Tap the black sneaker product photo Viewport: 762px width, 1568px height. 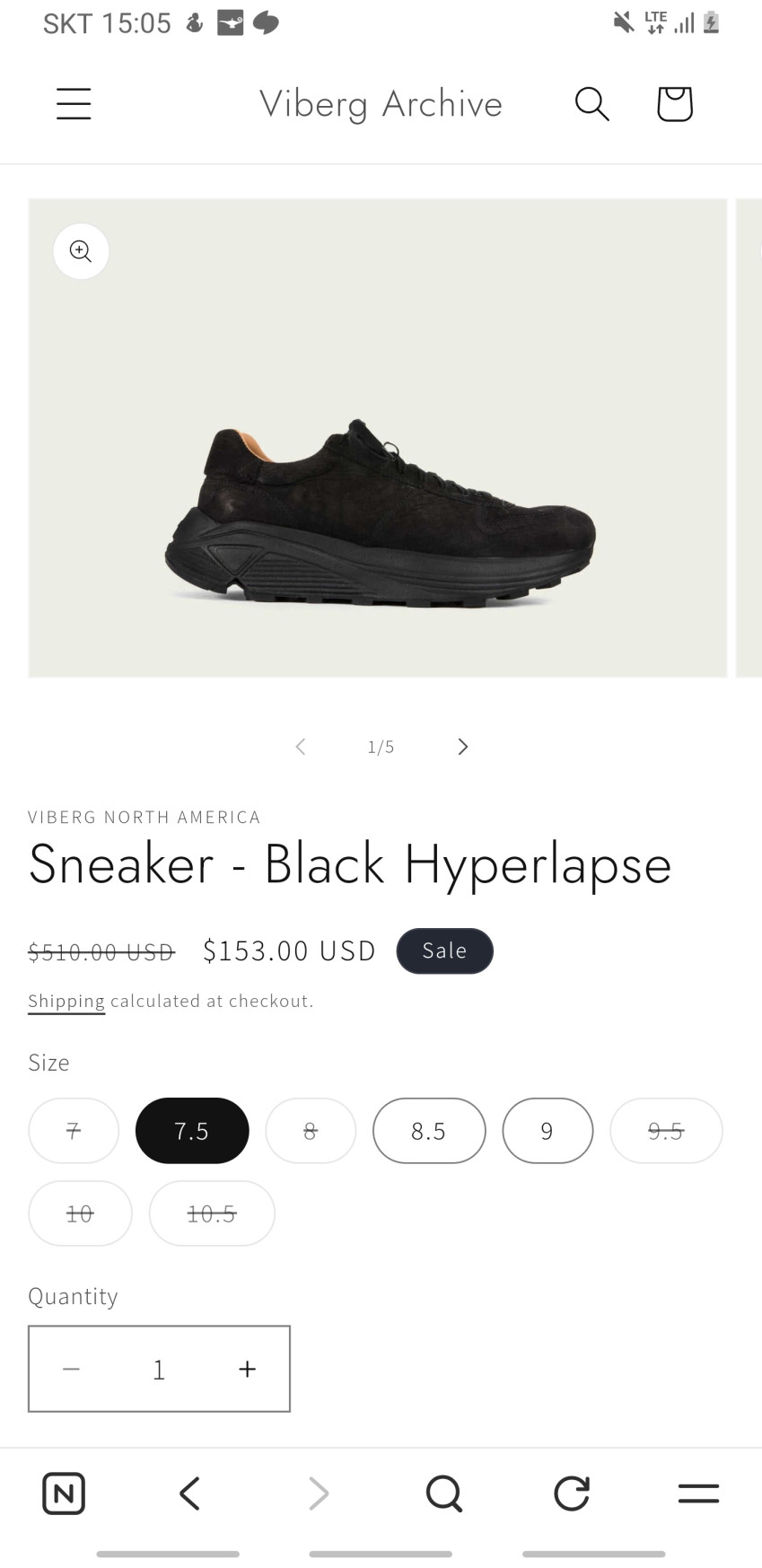click(x=381, y=512)
